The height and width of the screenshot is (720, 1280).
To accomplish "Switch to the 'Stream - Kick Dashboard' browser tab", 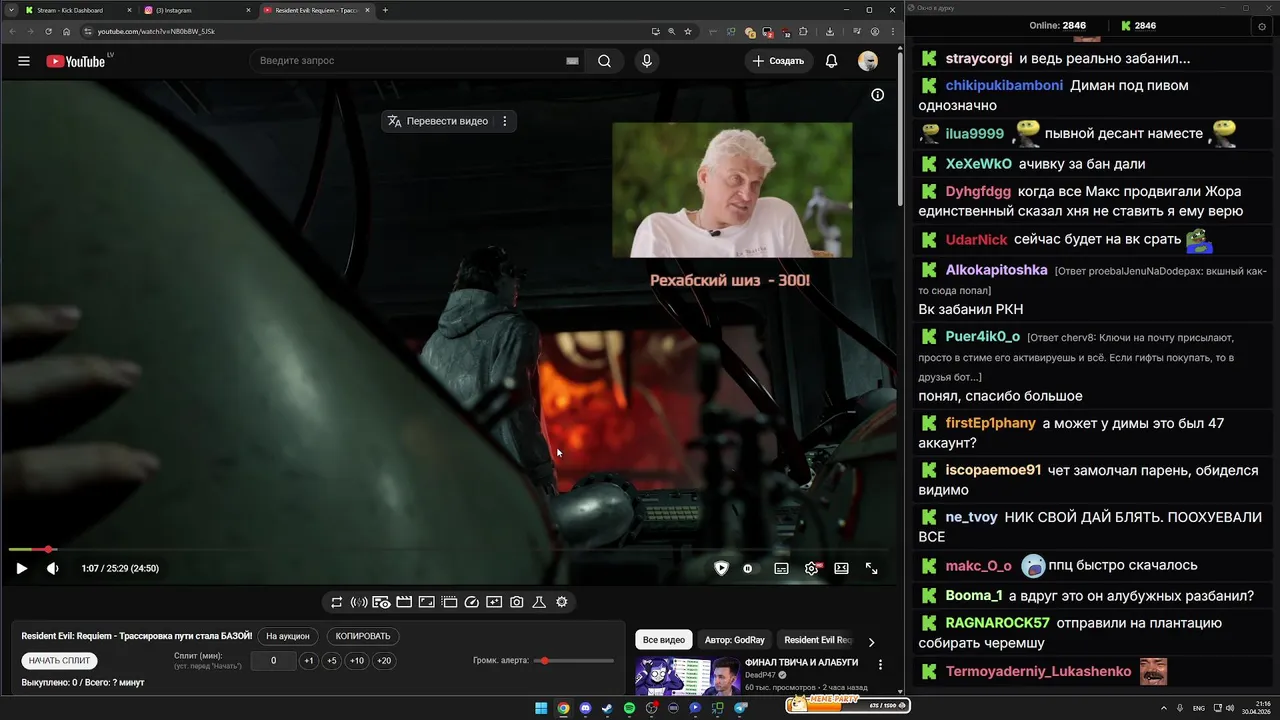I will [x=76, y=10].
